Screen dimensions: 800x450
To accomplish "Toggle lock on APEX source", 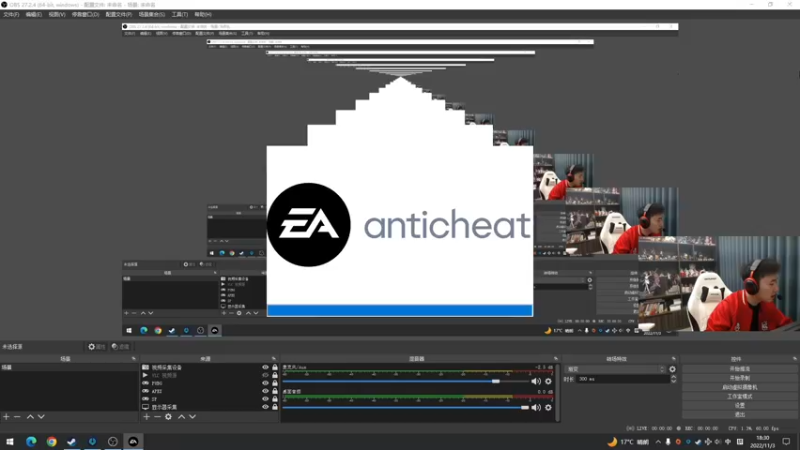I will click(275, 391).
